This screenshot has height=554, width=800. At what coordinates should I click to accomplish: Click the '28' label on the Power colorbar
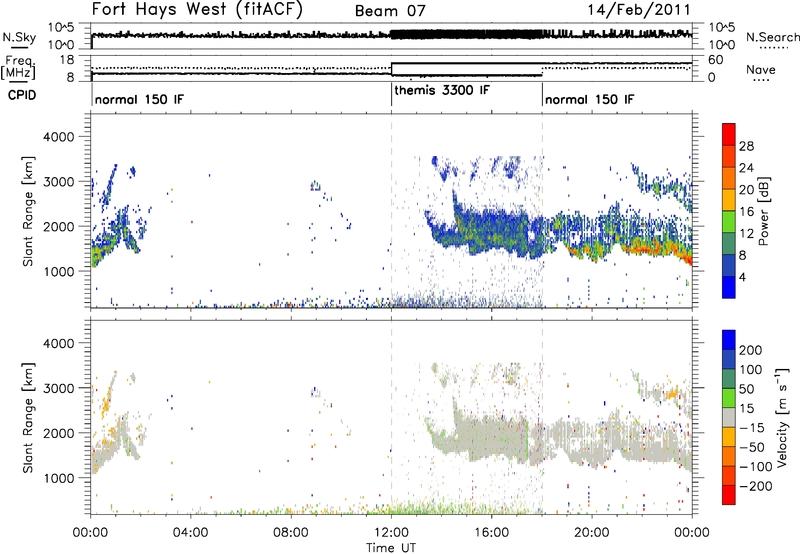(x=746, y=146)
